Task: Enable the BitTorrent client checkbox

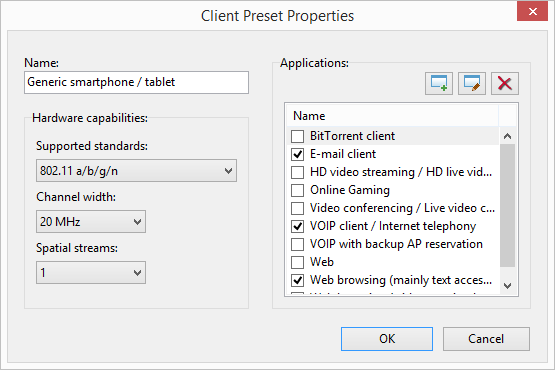Action: tap(297, 136)
